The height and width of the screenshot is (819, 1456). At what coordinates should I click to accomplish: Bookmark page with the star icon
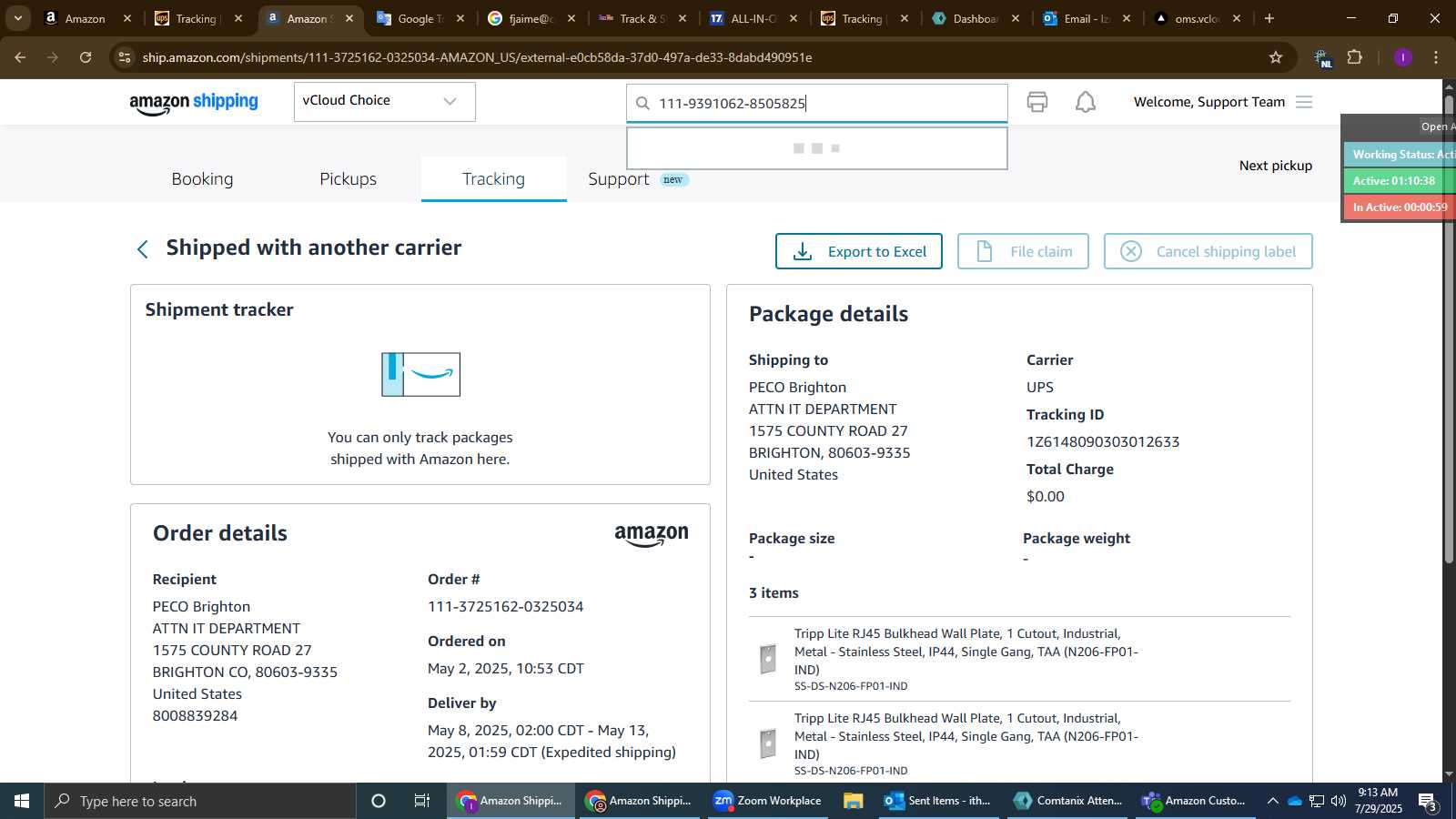pyautogui.click(x=1276, y=57)
